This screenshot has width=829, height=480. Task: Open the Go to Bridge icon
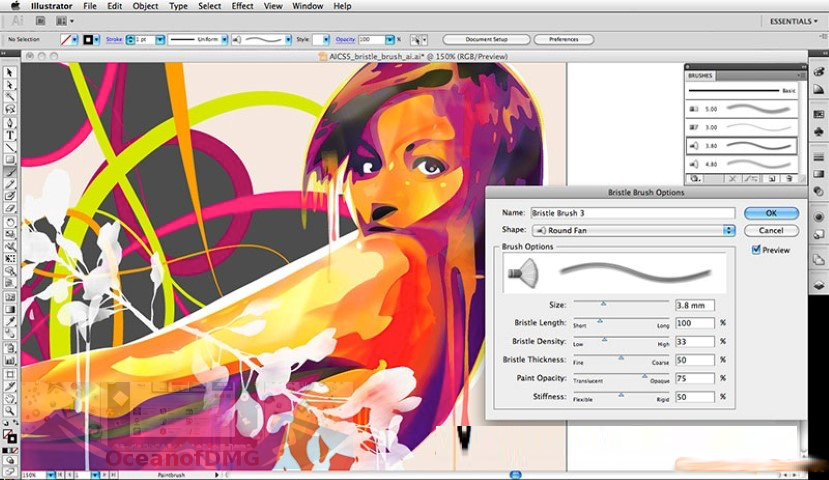[40, 21]
